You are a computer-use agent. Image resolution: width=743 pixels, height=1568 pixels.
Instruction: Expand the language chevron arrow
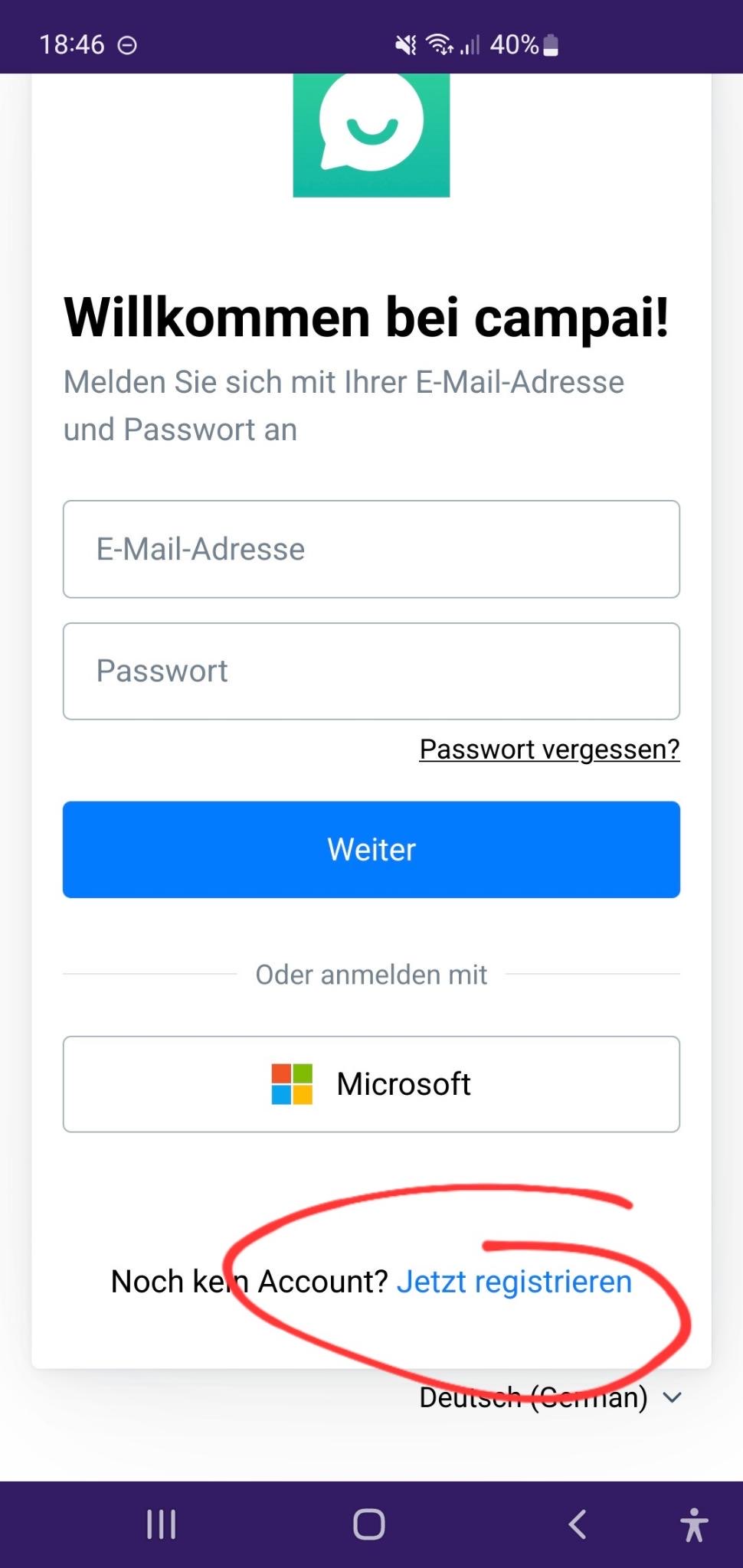(x=672, y=1397)
